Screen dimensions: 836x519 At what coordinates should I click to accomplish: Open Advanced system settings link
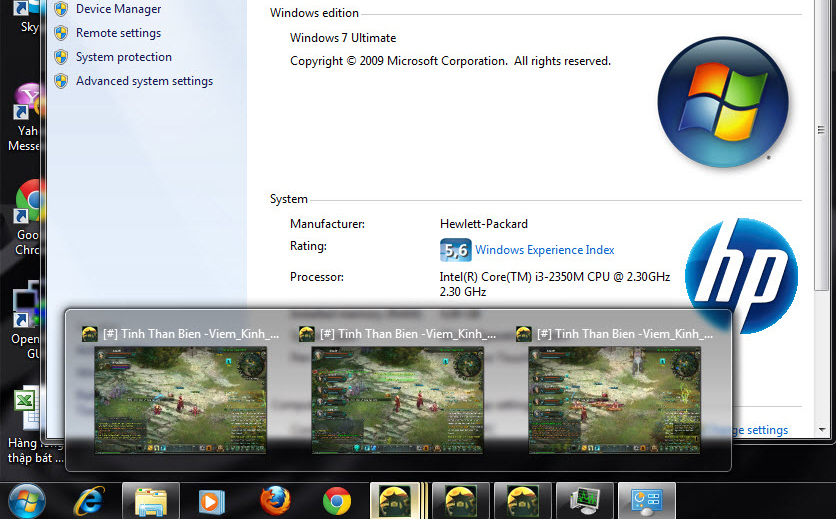[144, 81]
